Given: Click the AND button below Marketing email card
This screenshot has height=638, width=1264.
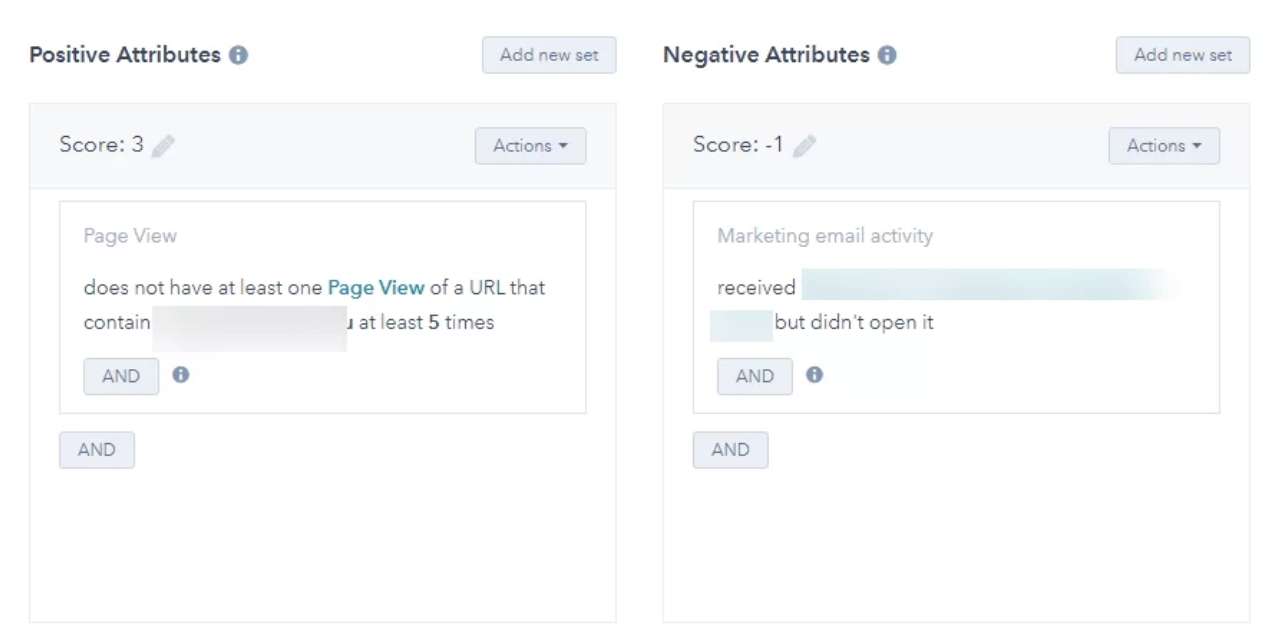Looking at the screenshot, I should [730, 450].
